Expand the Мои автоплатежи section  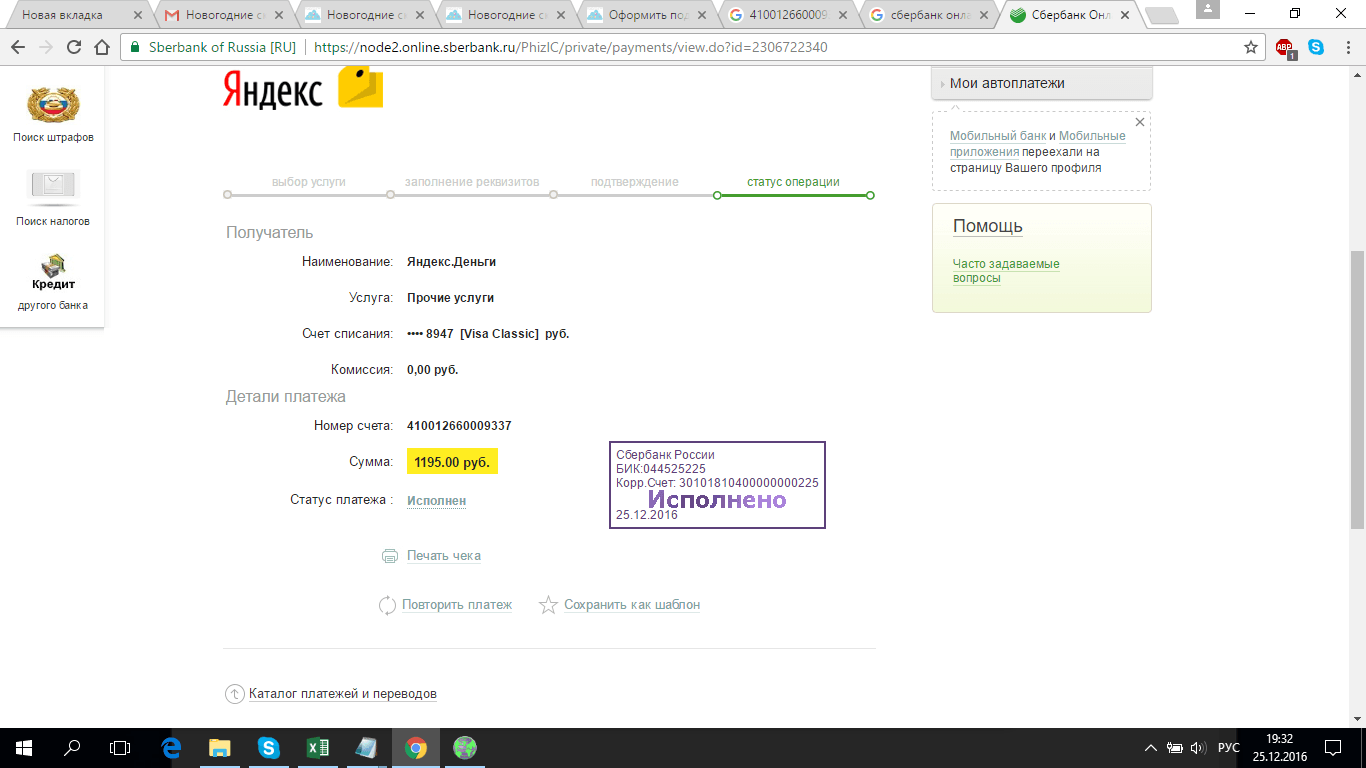click(1041, 83)
